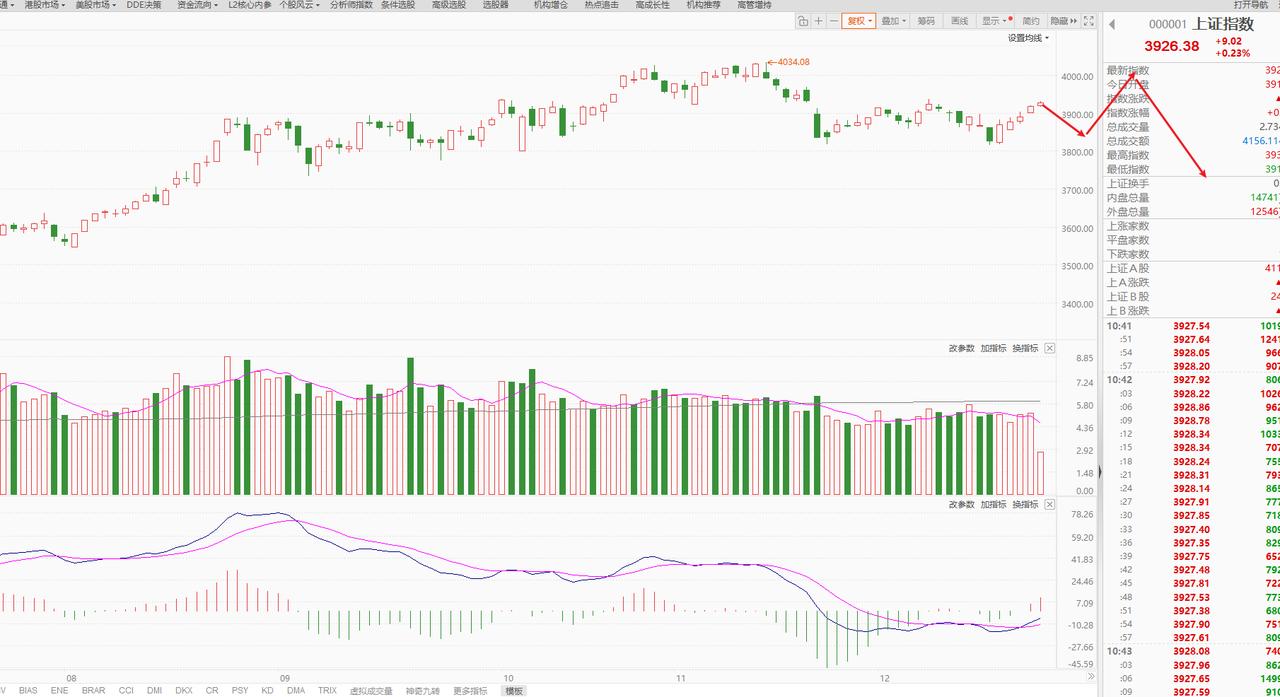
Task: Expand 资金流向 menu
Action: 197,5
